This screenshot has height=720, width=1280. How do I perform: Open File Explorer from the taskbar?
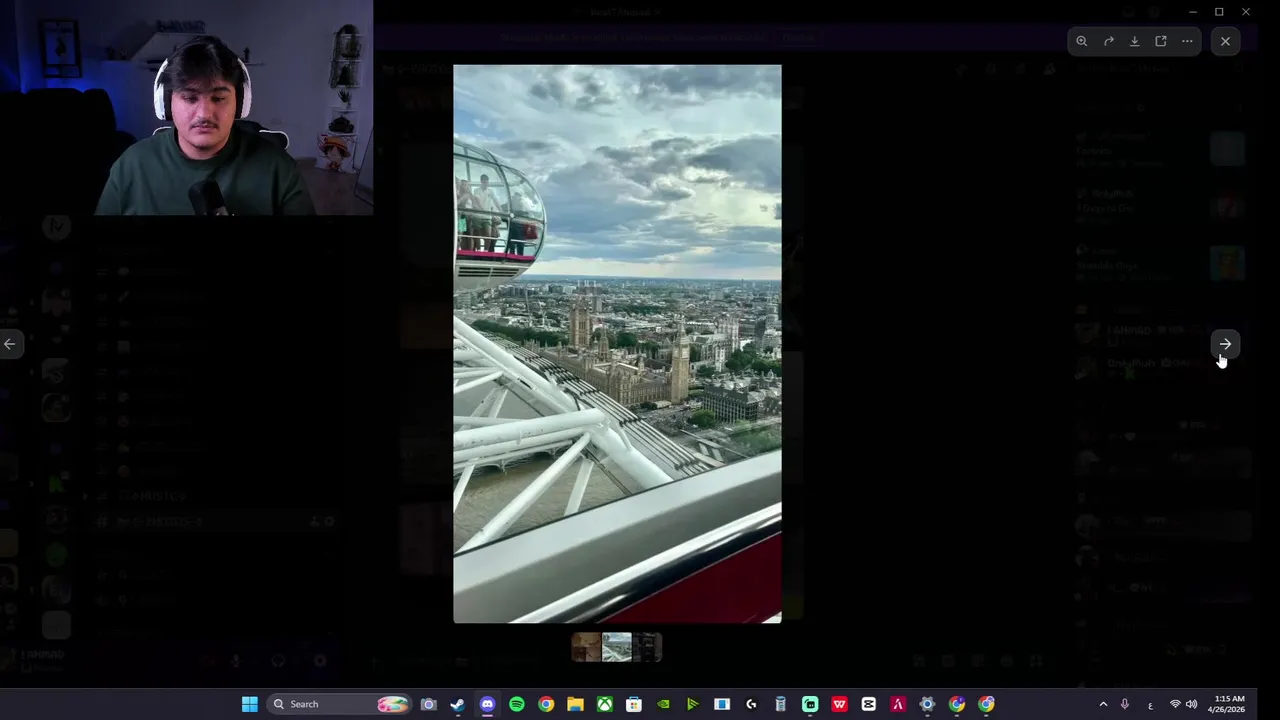[x=575, y=704]
